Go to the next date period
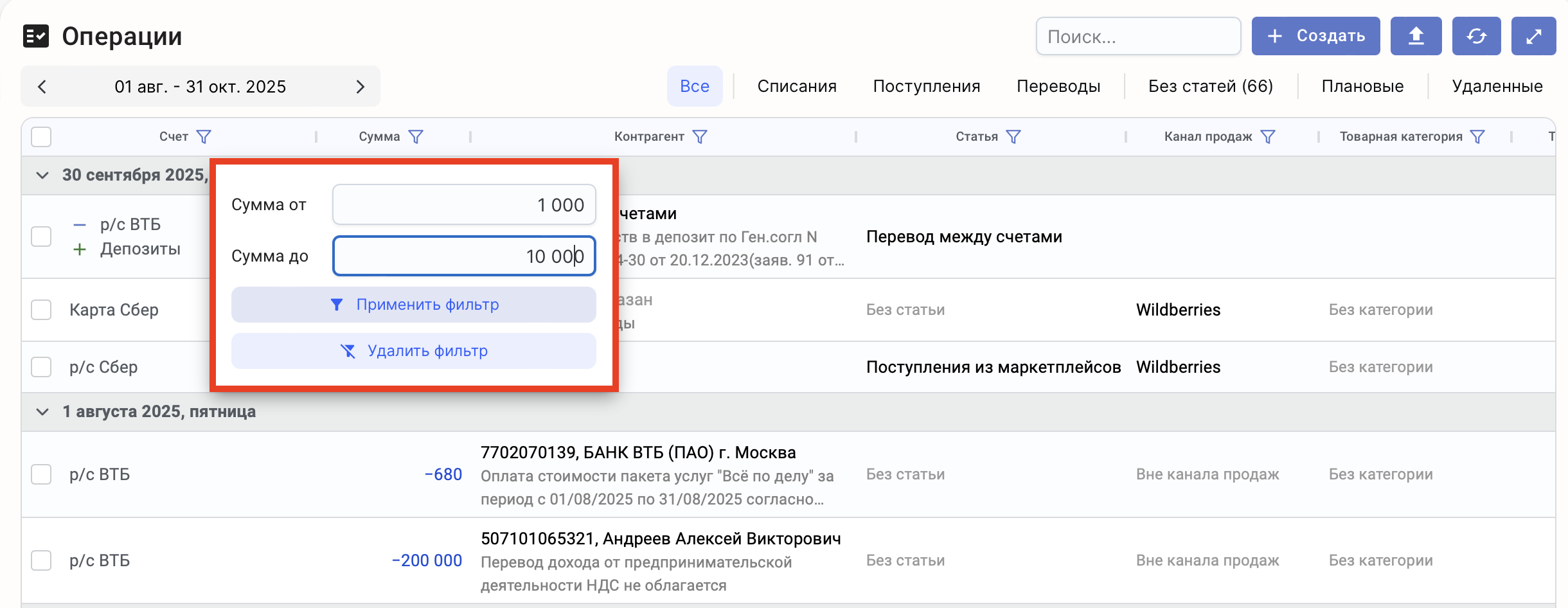Screen dimensions: 1568x608 coord(360,87)
